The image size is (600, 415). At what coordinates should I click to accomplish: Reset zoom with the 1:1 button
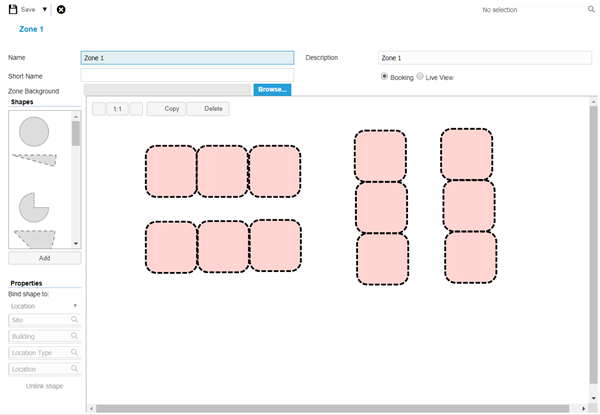pos(117,108)
